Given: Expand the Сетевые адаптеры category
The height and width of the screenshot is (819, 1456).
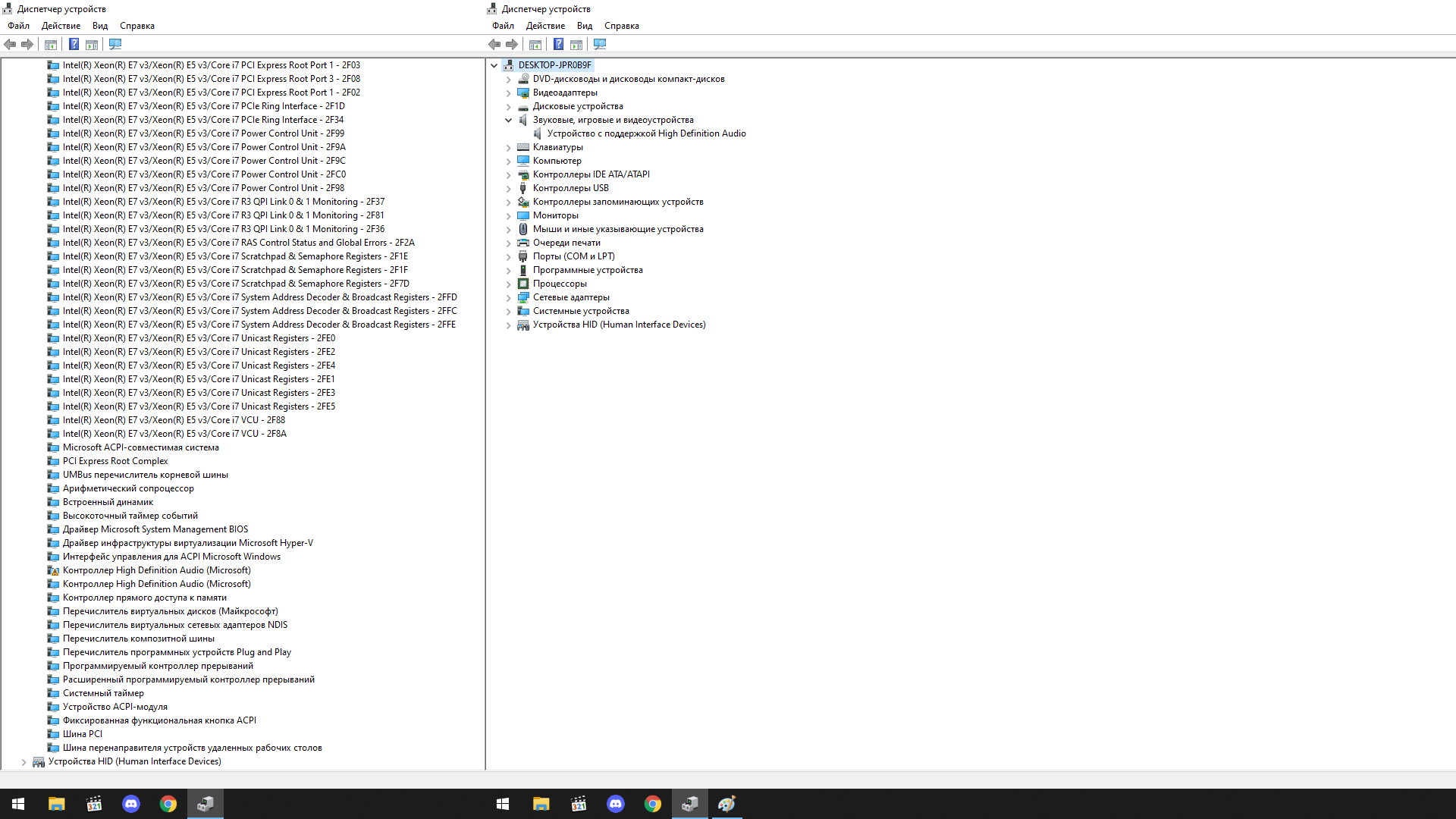Looking at the screenshot, I should pos(509,298).
